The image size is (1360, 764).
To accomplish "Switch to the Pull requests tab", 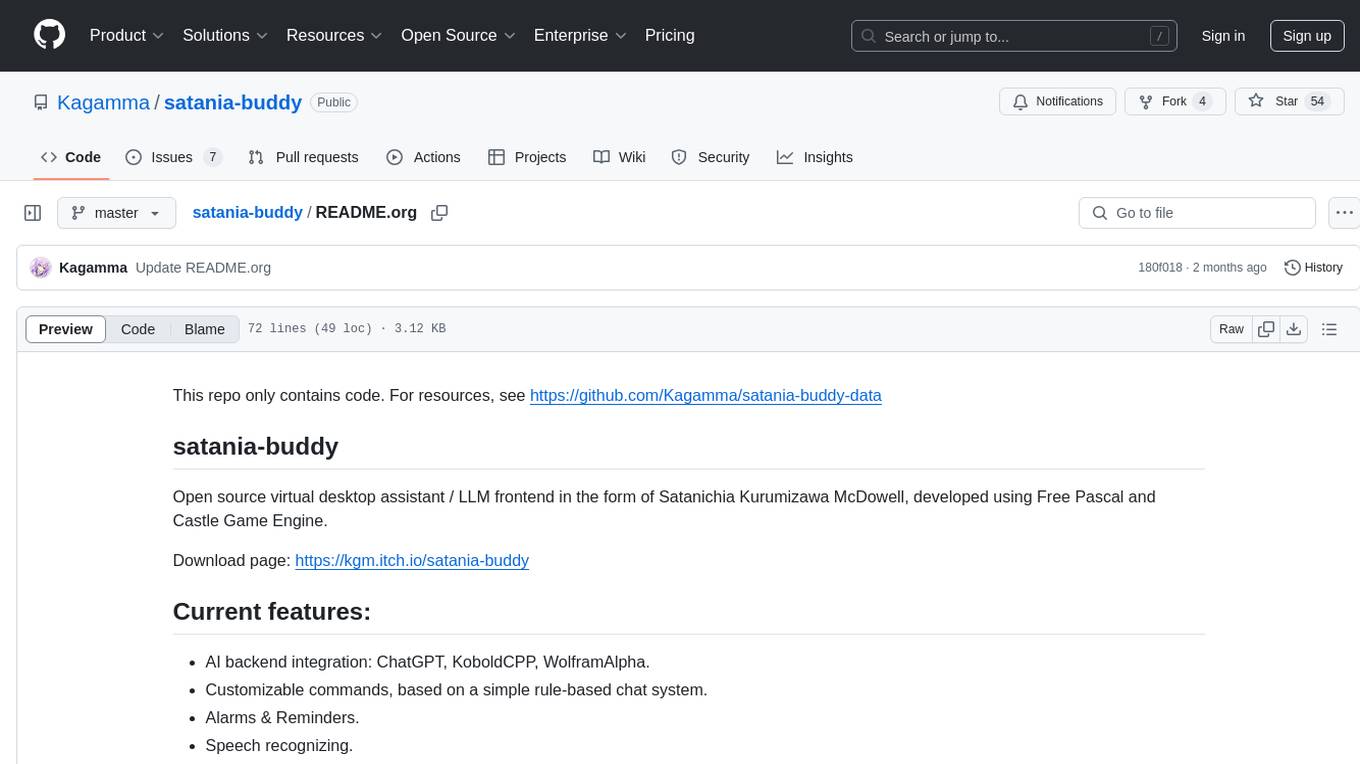I will click(303, 157).
